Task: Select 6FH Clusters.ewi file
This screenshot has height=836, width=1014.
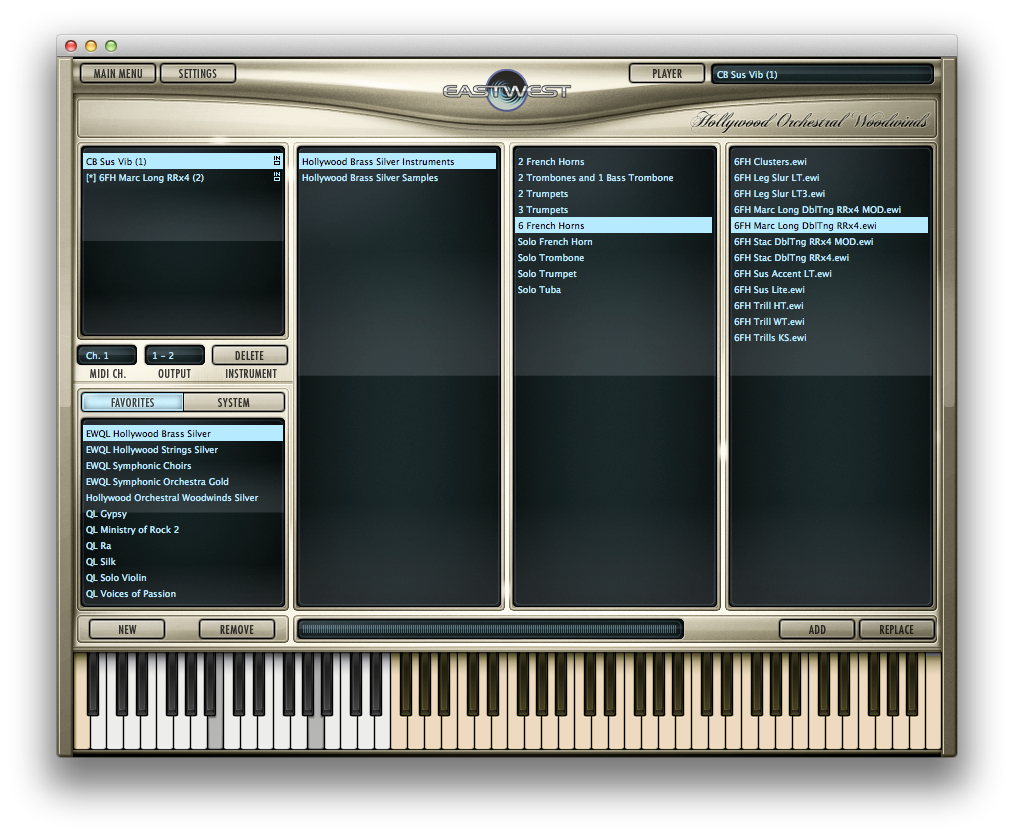Action: [830, 162]
